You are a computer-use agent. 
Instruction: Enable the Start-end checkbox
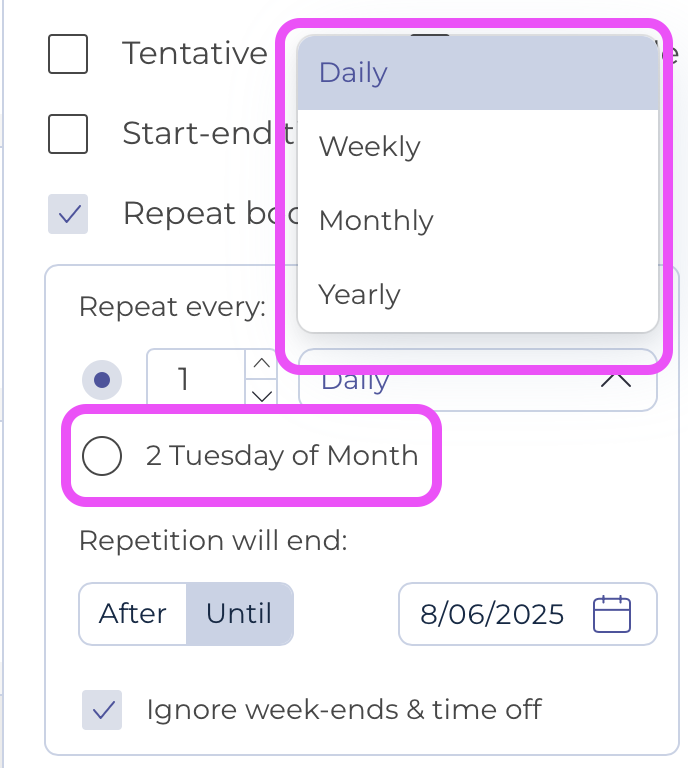tap(68, 134)
